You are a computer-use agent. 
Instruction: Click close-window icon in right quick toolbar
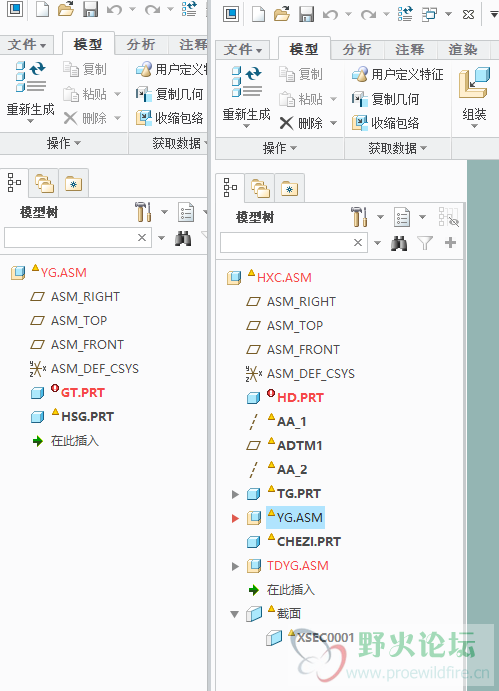pos(469,14)
